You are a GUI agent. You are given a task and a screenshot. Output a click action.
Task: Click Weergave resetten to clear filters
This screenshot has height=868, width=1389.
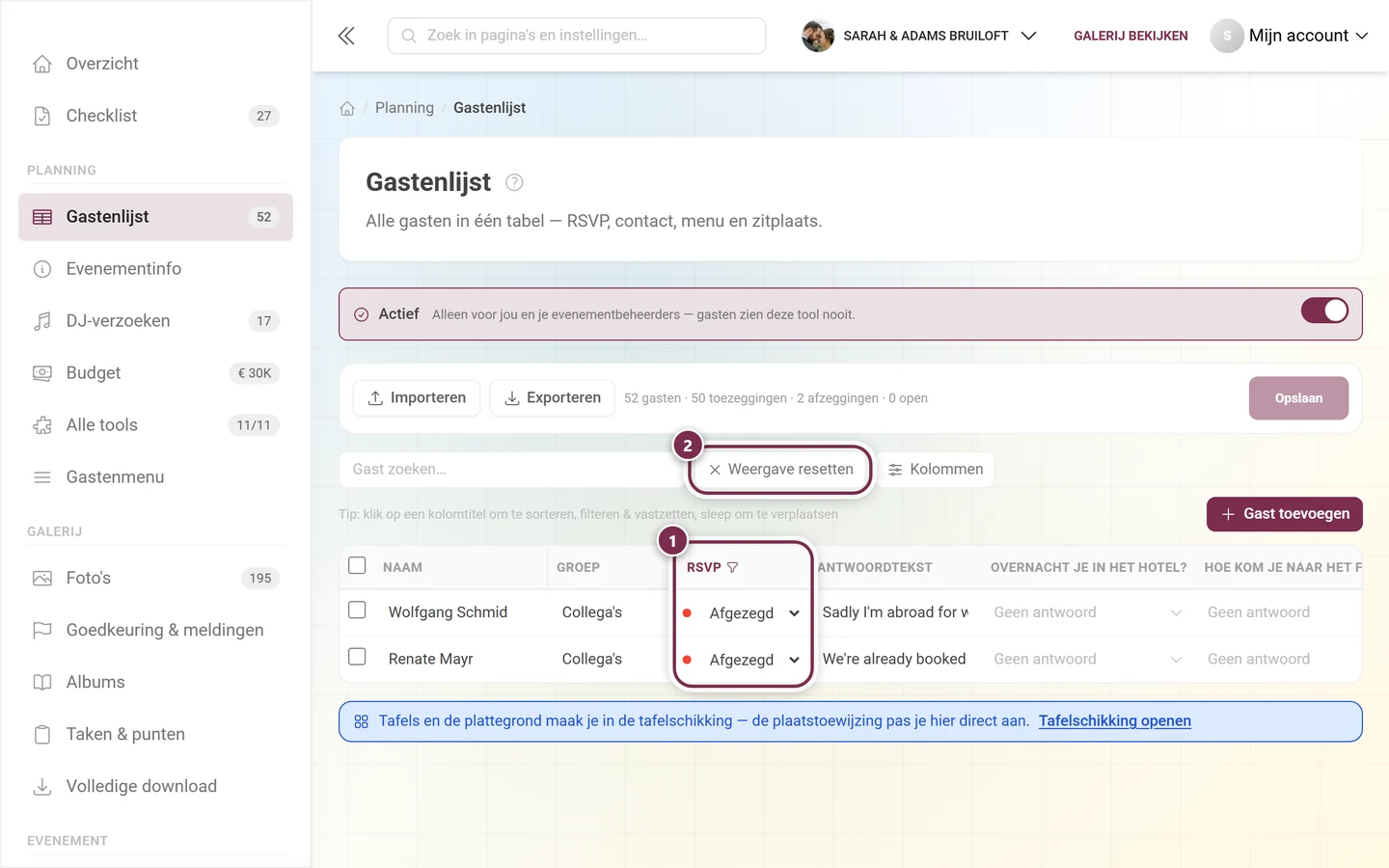(x=781, y=470)
